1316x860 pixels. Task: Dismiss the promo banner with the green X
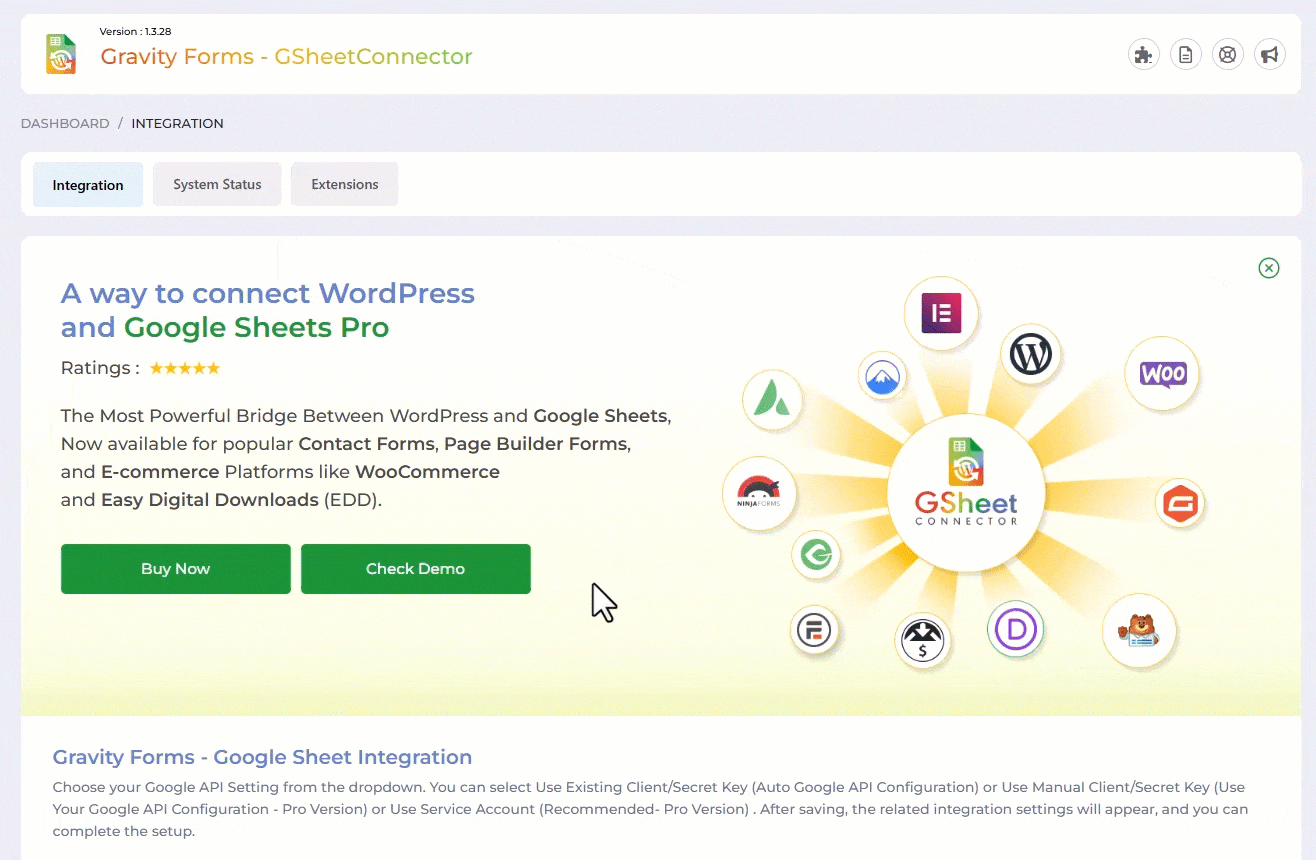[x=1268, y=268]
